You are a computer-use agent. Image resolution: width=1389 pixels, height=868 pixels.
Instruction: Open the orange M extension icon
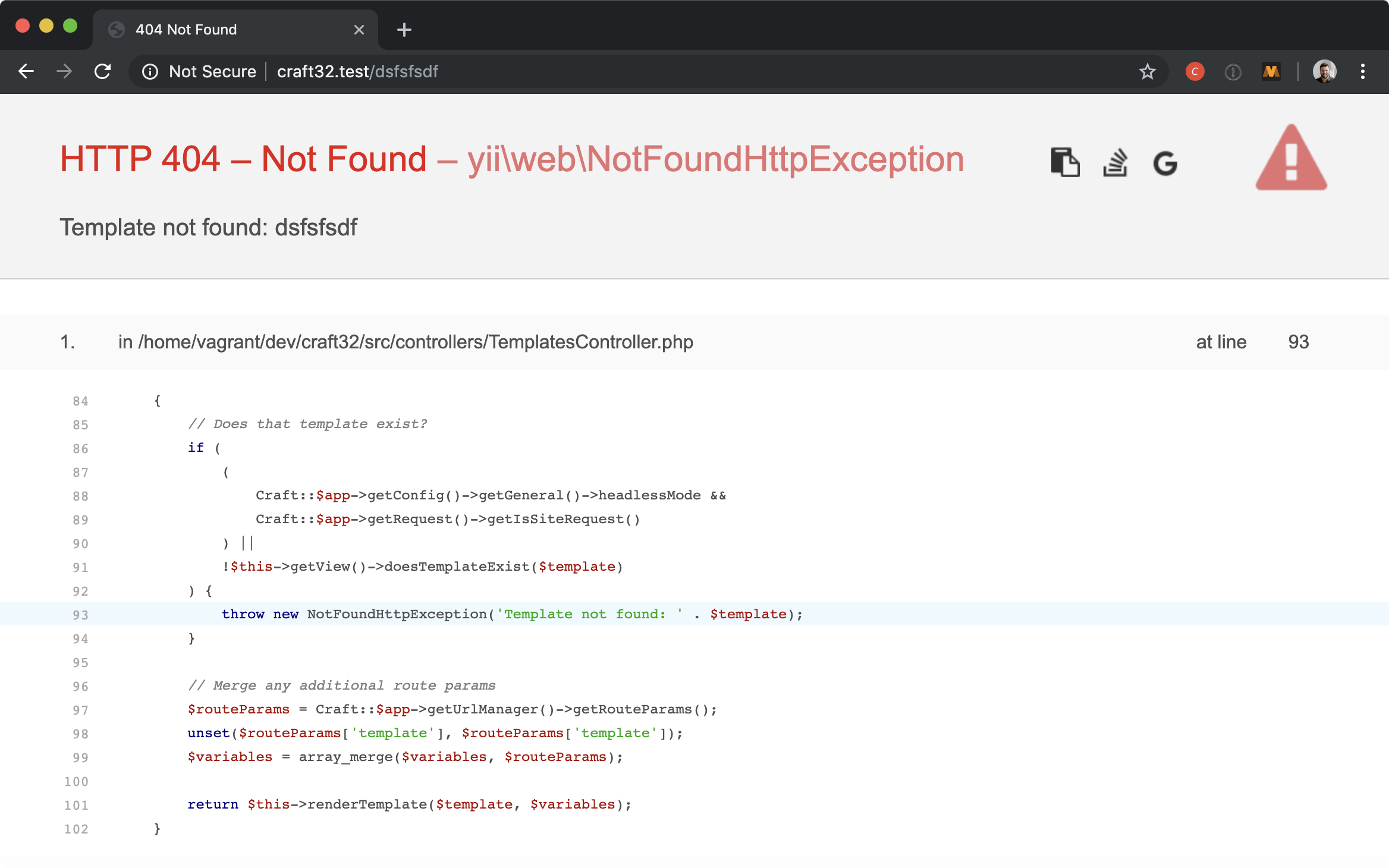pos(1271,72)
